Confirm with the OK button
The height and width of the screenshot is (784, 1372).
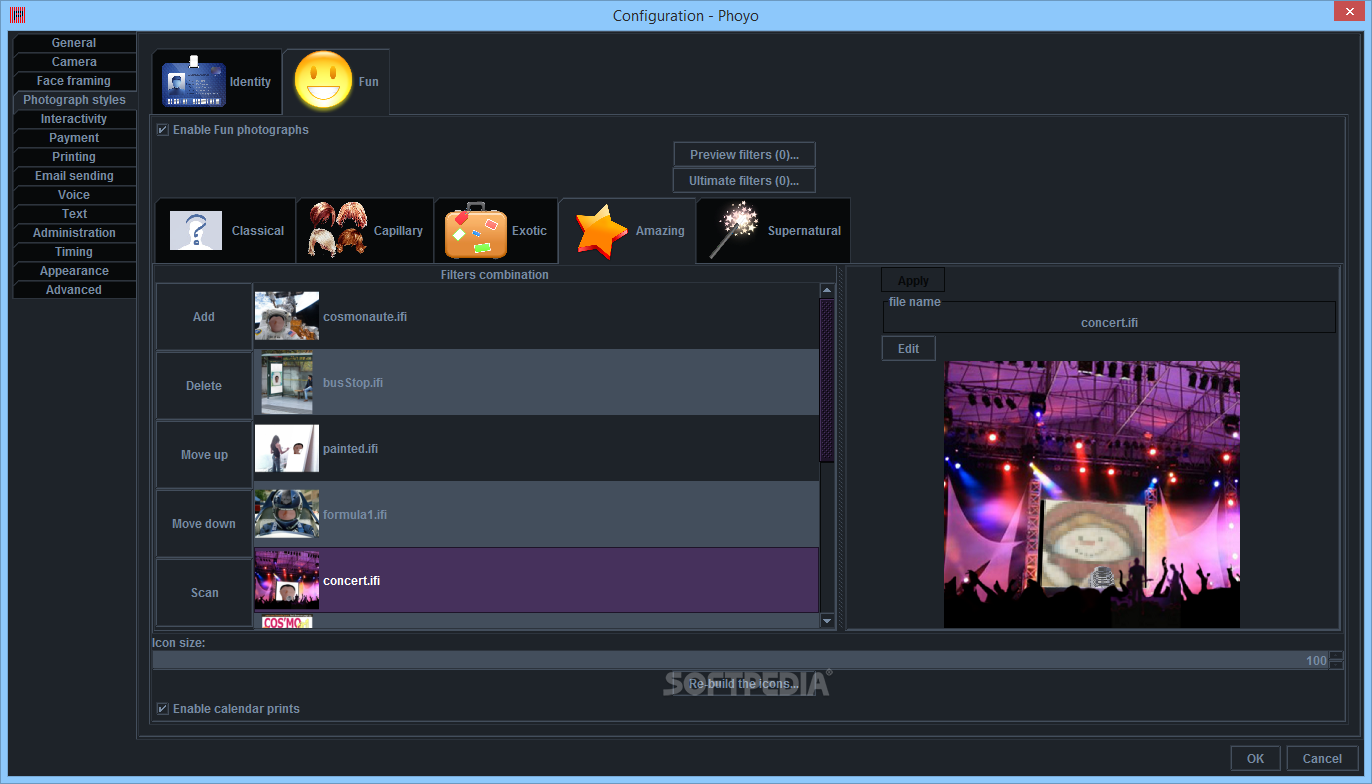tap(1255, 759)
